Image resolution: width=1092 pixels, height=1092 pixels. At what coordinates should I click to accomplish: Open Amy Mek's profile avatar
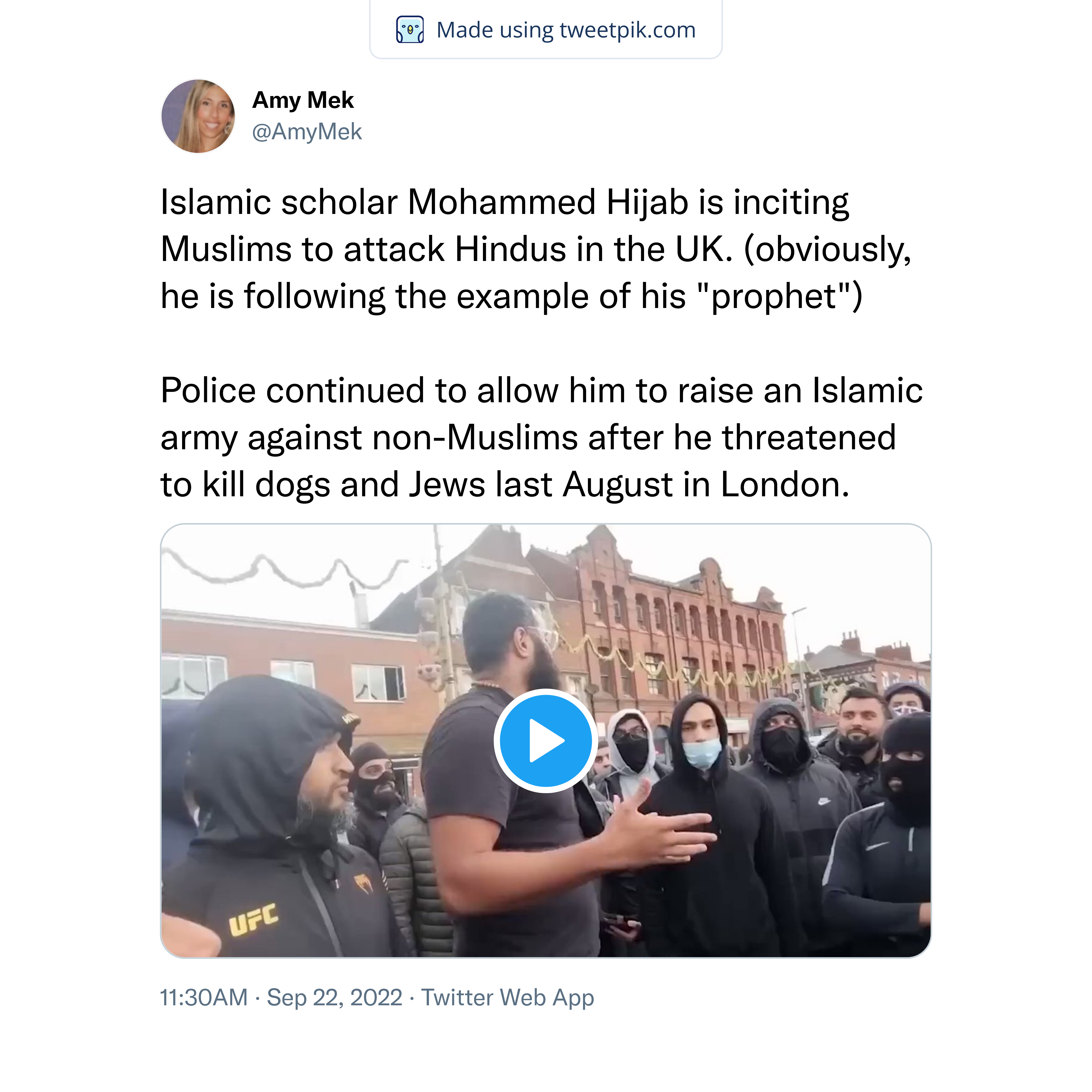coord(198,116)
